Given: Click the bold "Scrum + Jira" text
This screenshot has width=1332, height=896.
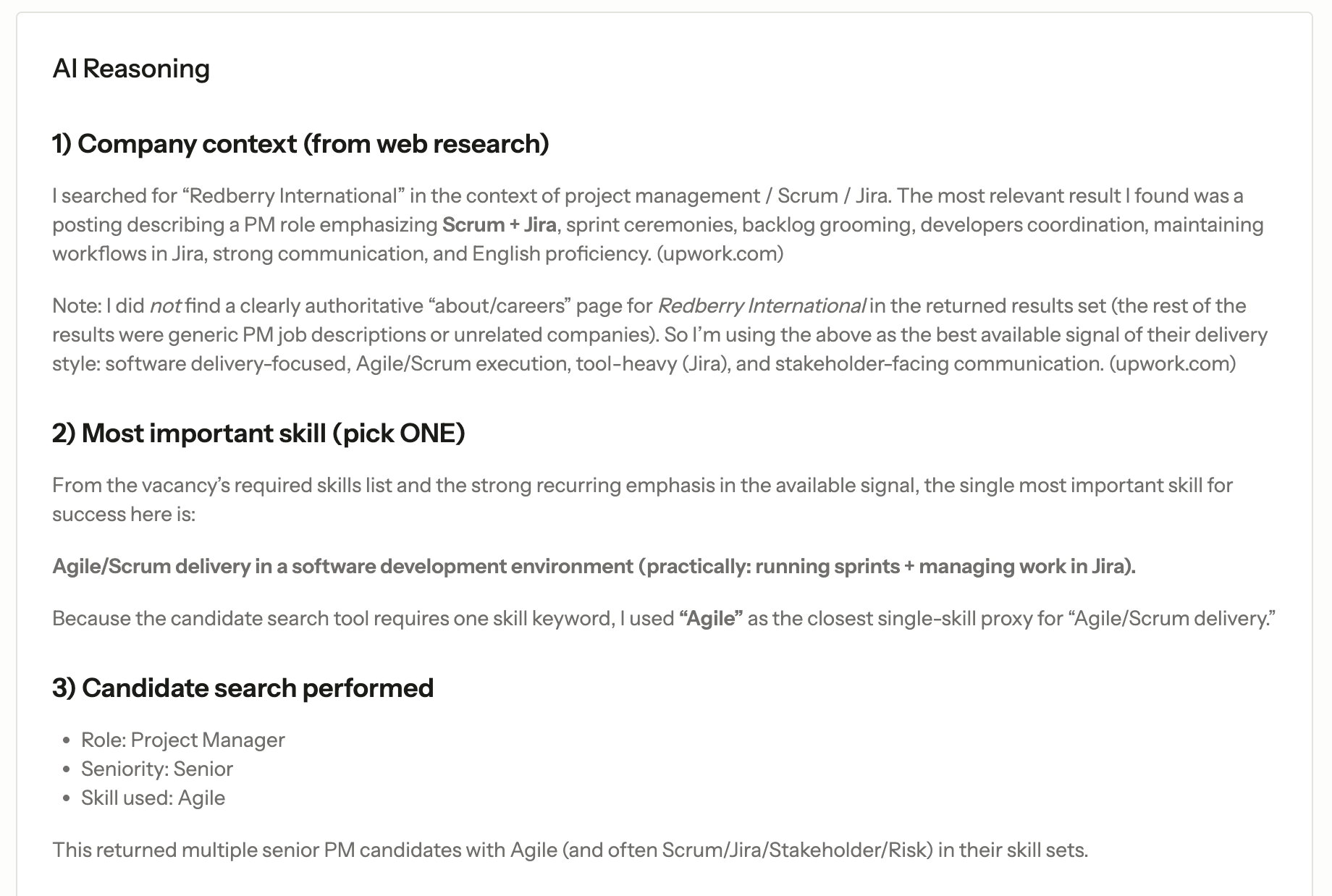Looking at the screenshot, I should click(499, 225).
